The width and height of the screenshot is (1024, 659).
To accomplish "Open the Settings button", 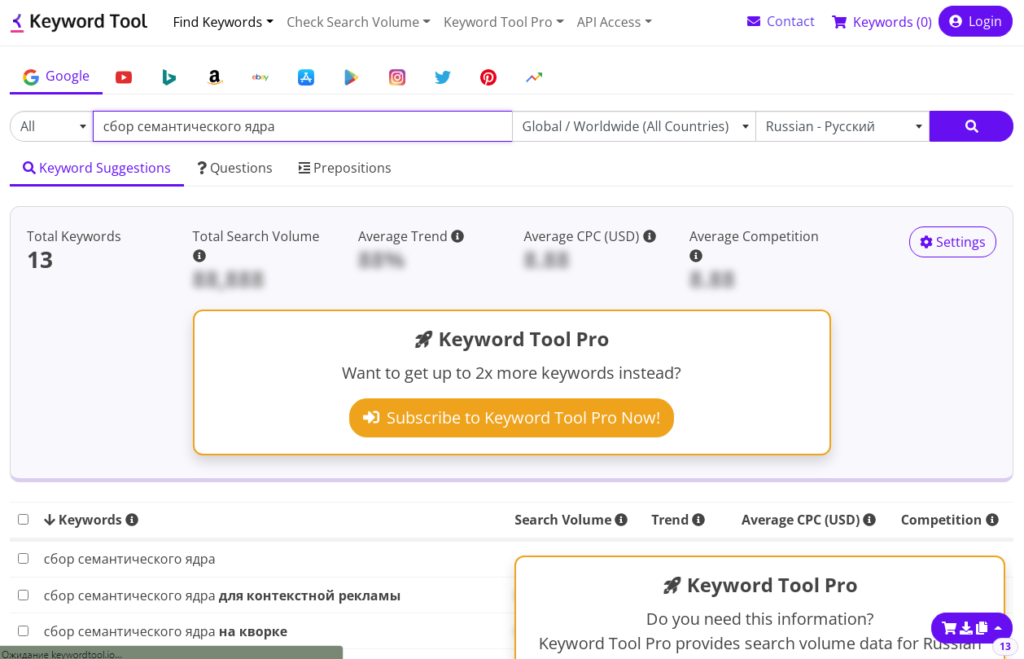I will coord(952,242).
